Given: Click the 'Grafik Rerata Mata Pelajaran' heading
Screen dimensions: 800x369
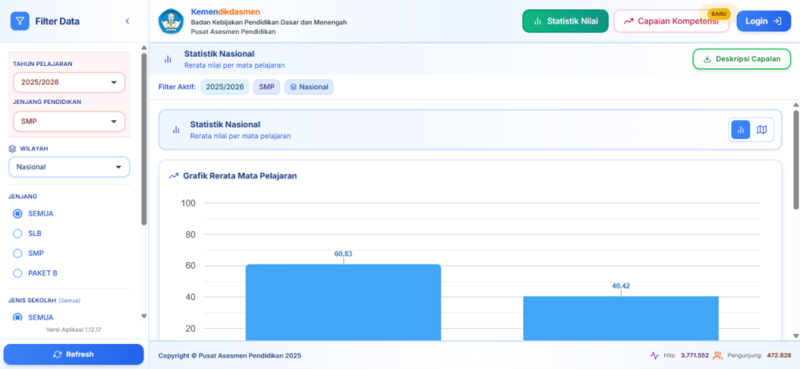Looking at the screenshot, I should click(240, 176).
